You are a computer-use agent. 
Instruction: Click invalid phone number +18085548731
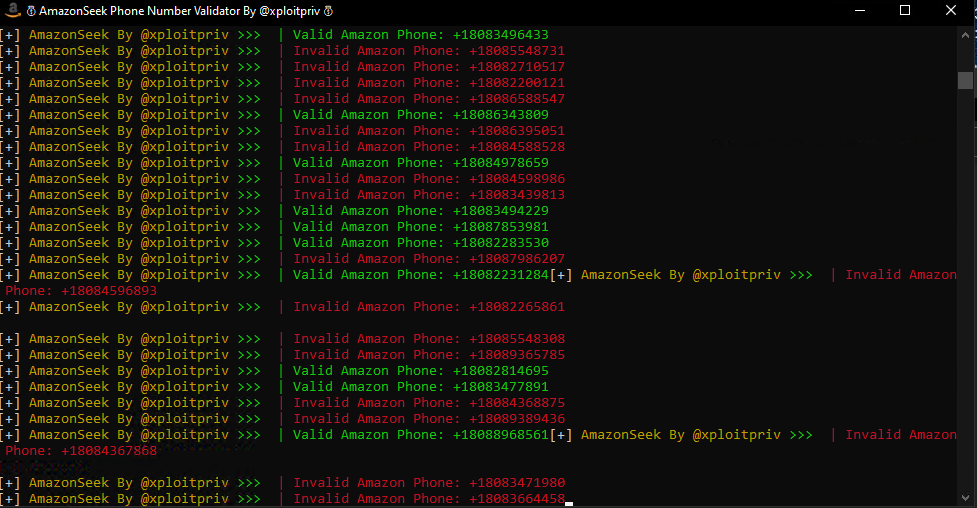click(x=516, y=51)
